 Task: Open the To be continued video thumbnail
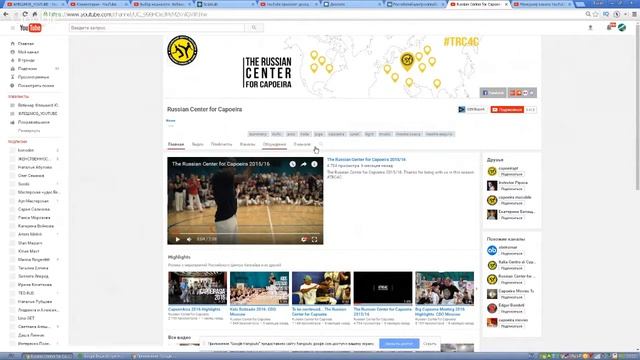[321, 288]
